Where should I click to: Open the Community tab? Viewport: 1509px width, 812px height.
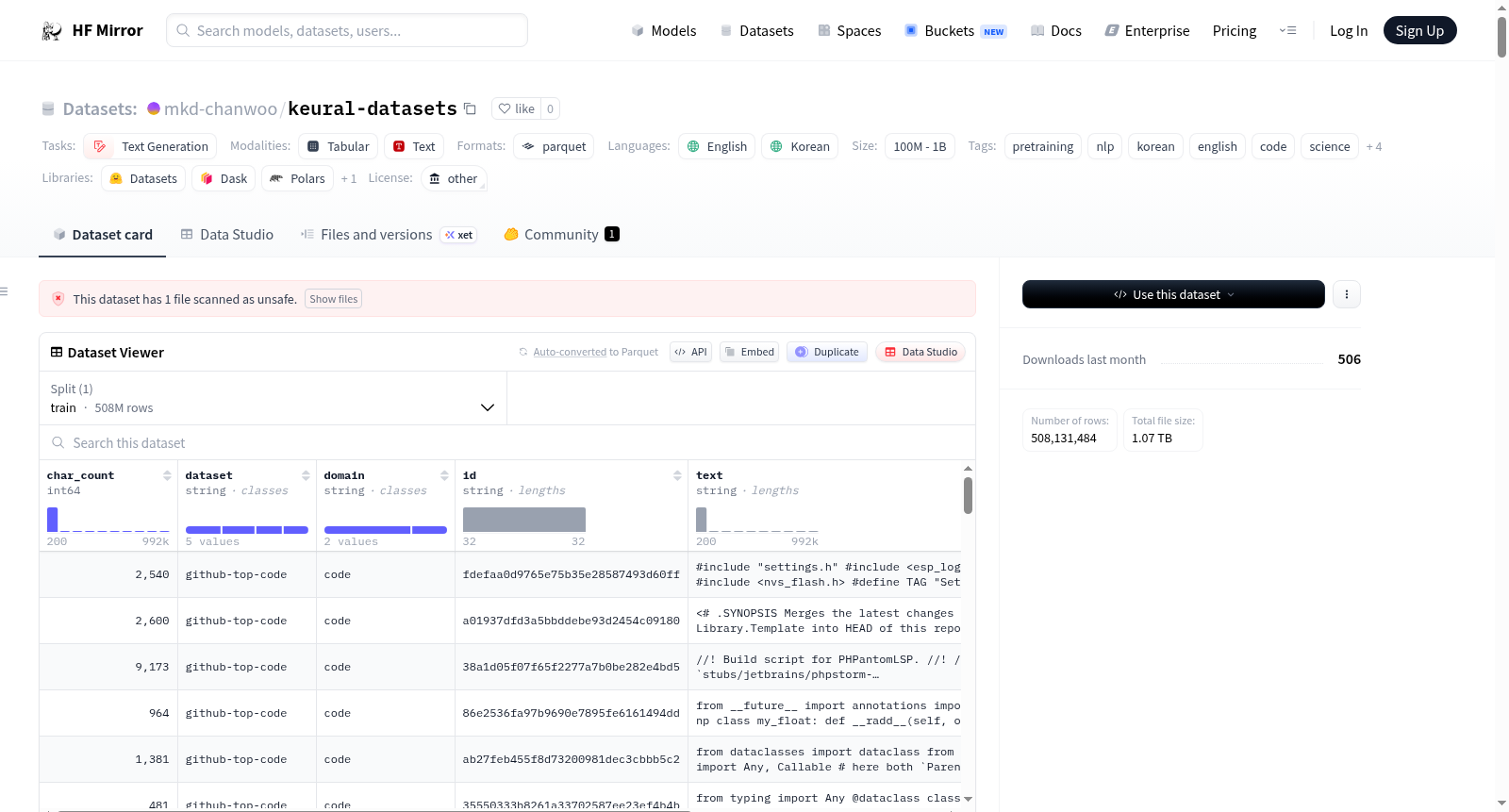(561, 234)
